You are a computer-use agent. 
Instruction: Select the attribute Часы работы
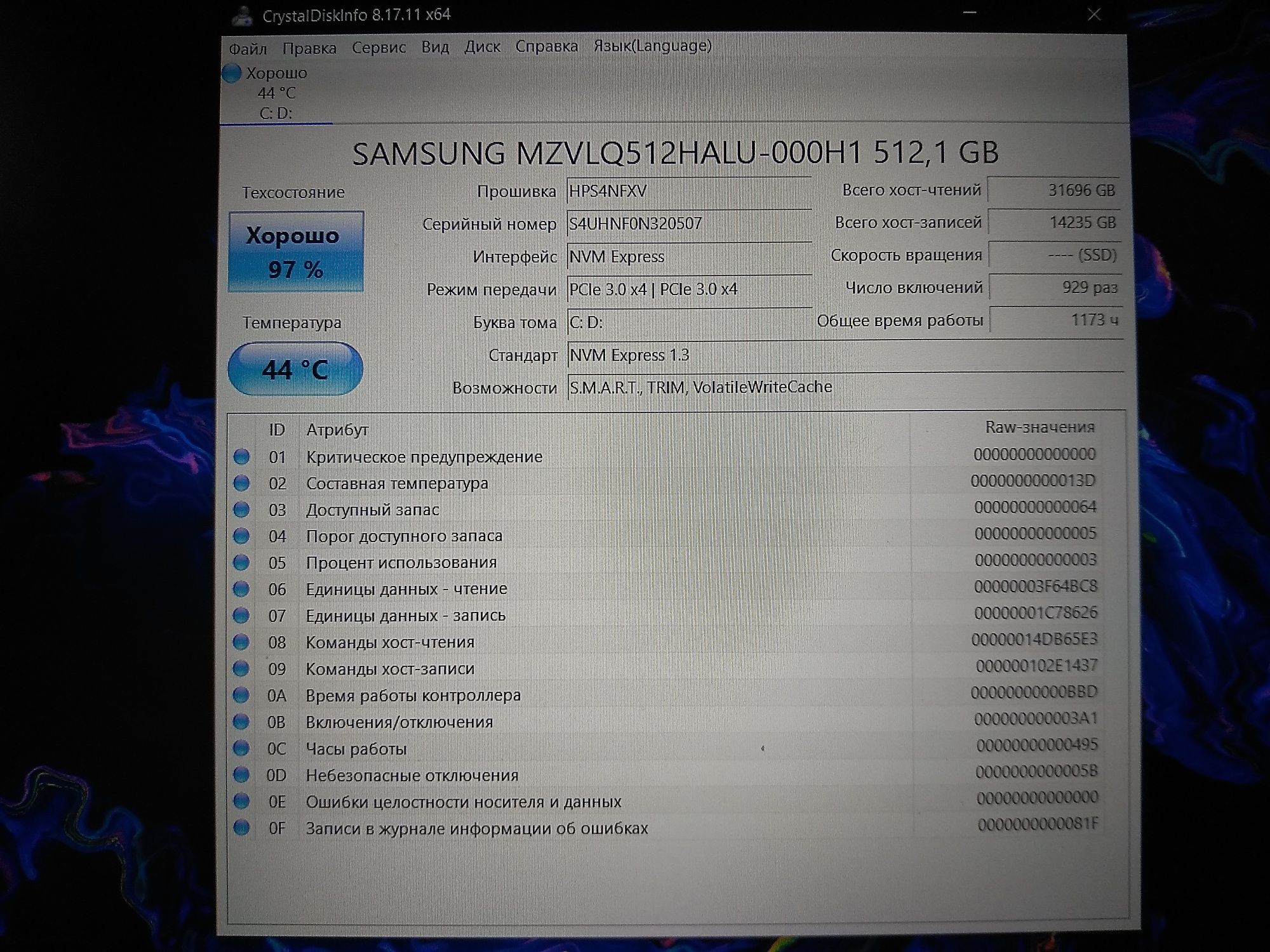(356, 749)
